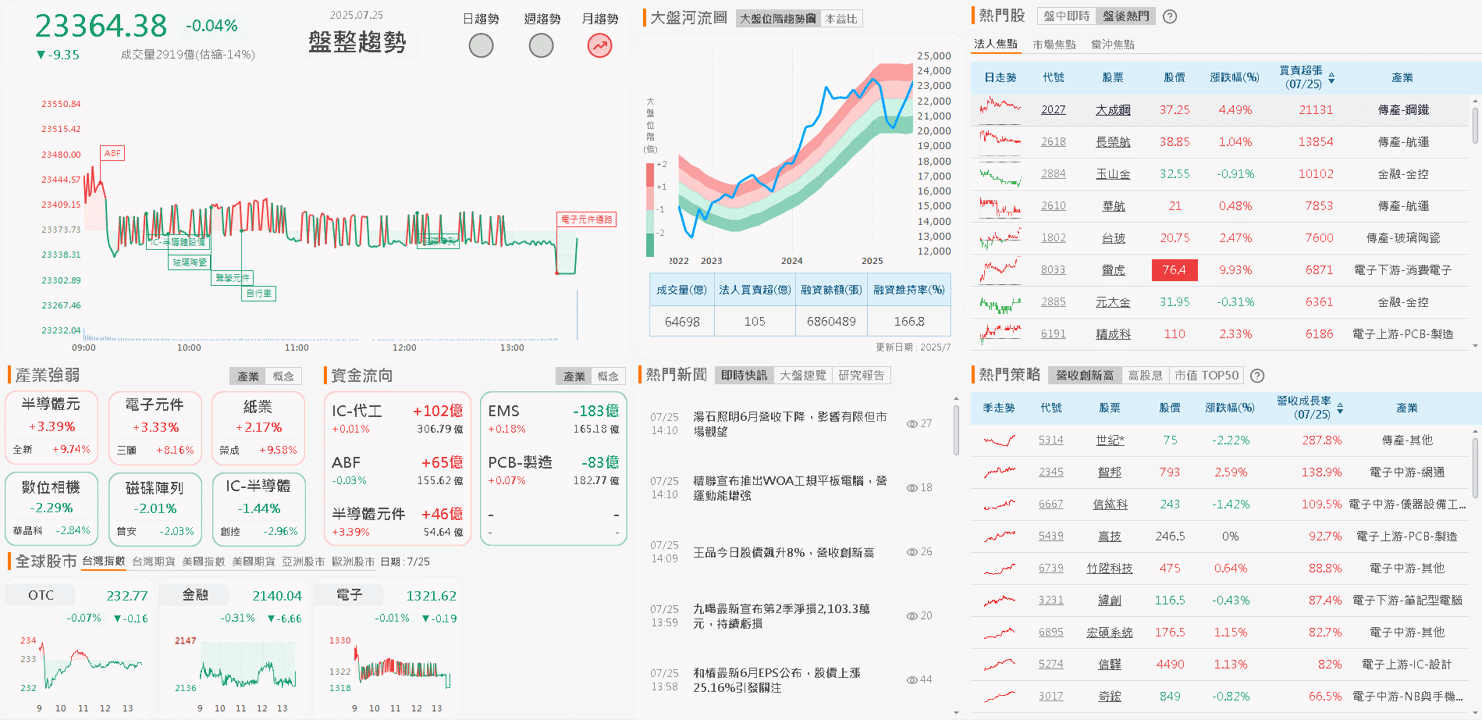The image size is (1482, 720).
Task: Click the 玻璃陶瓷 marker on chart
Action: (190, 262)
